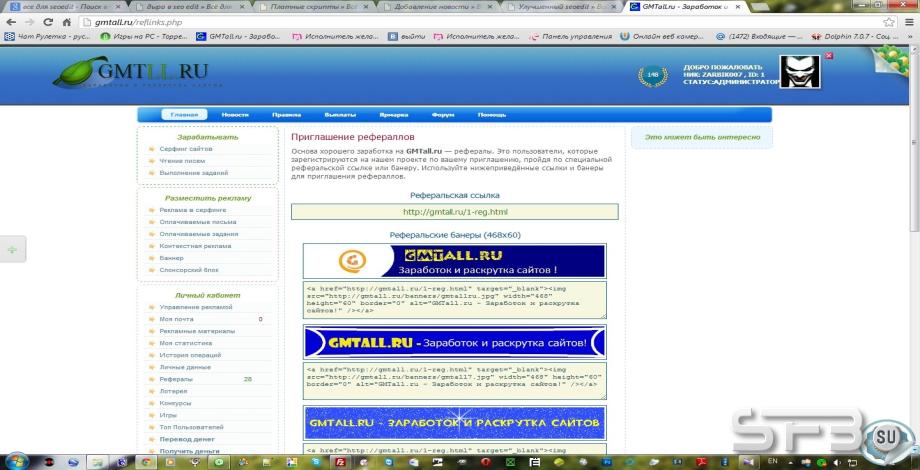Select 'Главная' in site navigation
This screenshot has width=920, height=470.
click(x=184, y=115)
